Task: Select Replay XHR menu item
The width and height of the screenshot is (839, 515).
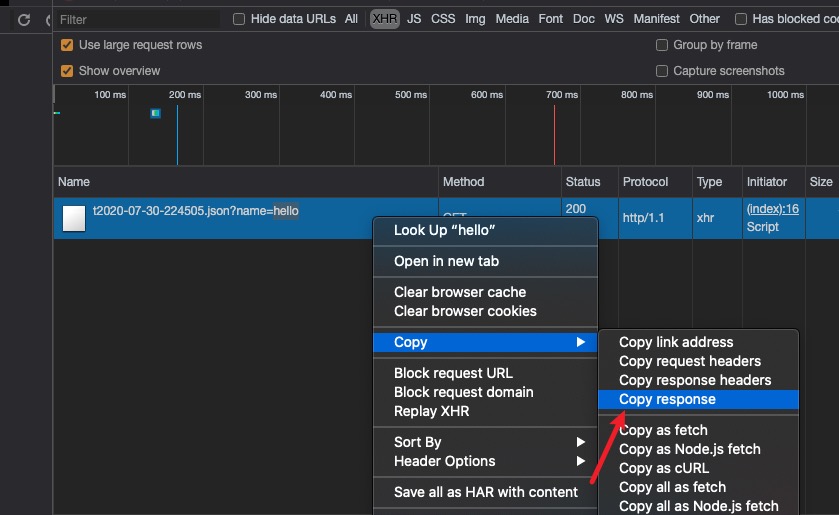Action: coord(485,411)
